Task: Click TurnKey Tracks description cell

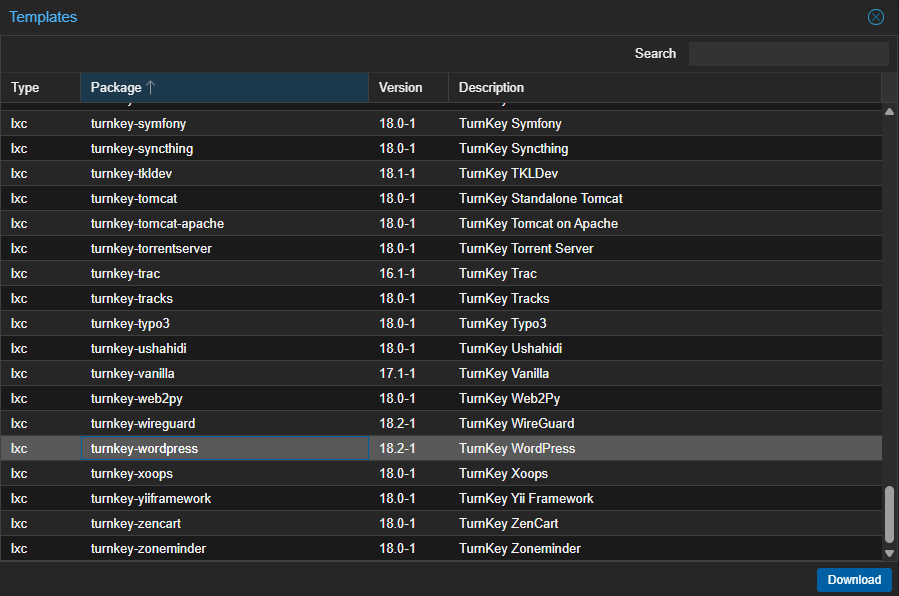Action: (x=665, y=299)
